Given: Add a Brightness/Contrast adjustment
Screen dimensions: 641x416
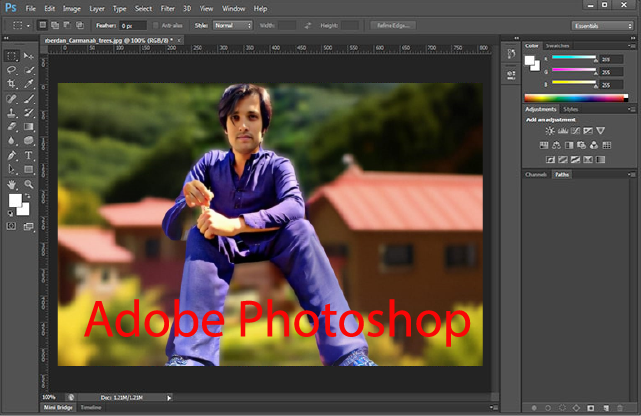Looking at the screenshot, I should click(550, 131).
